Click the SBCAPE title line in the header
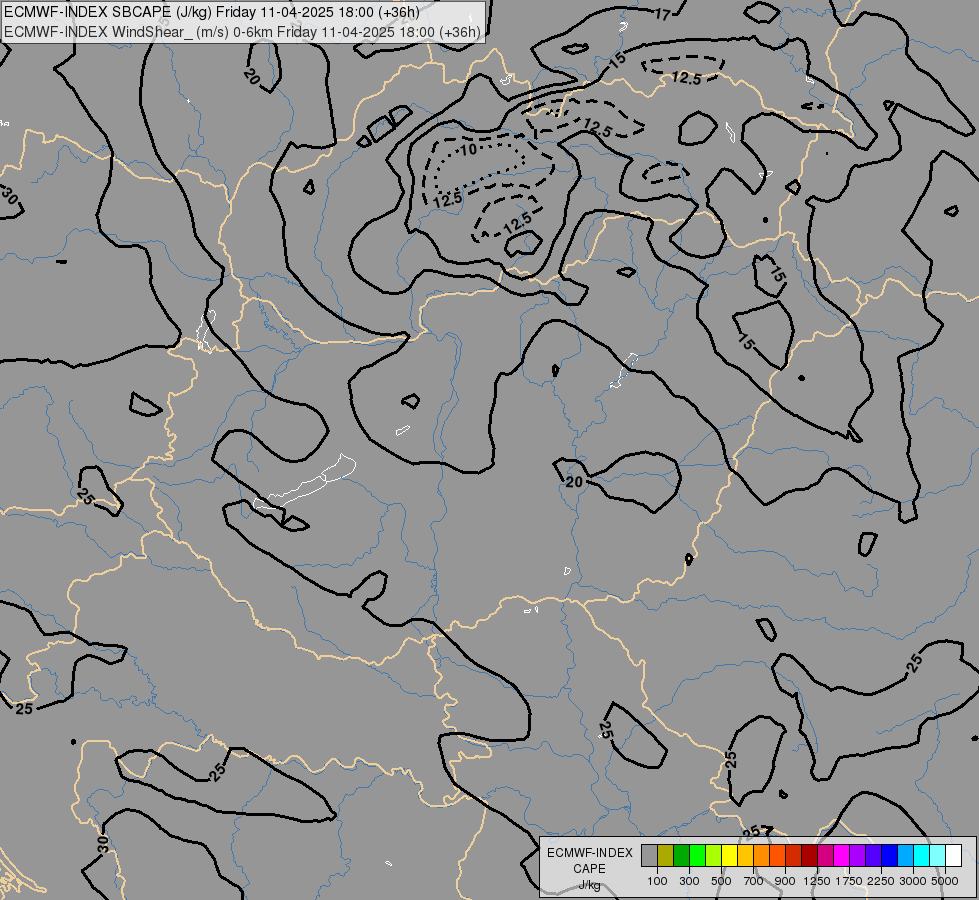This screenshot has width=979, height=900. [x=212, y=12]
